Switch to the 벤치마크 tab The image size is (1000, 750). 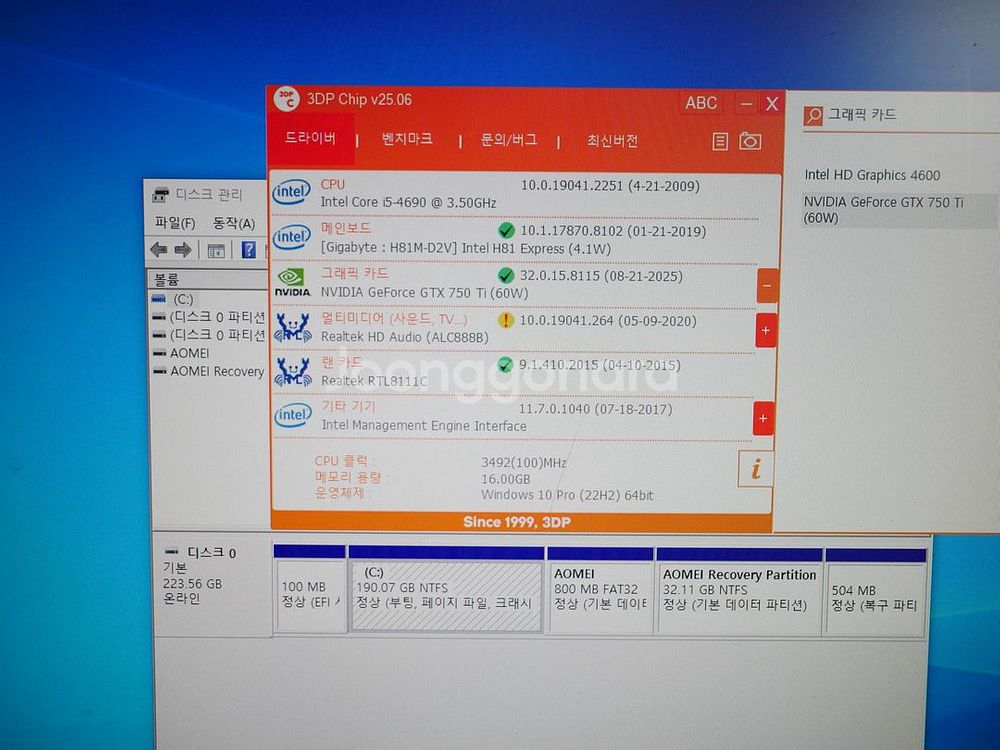407,139
